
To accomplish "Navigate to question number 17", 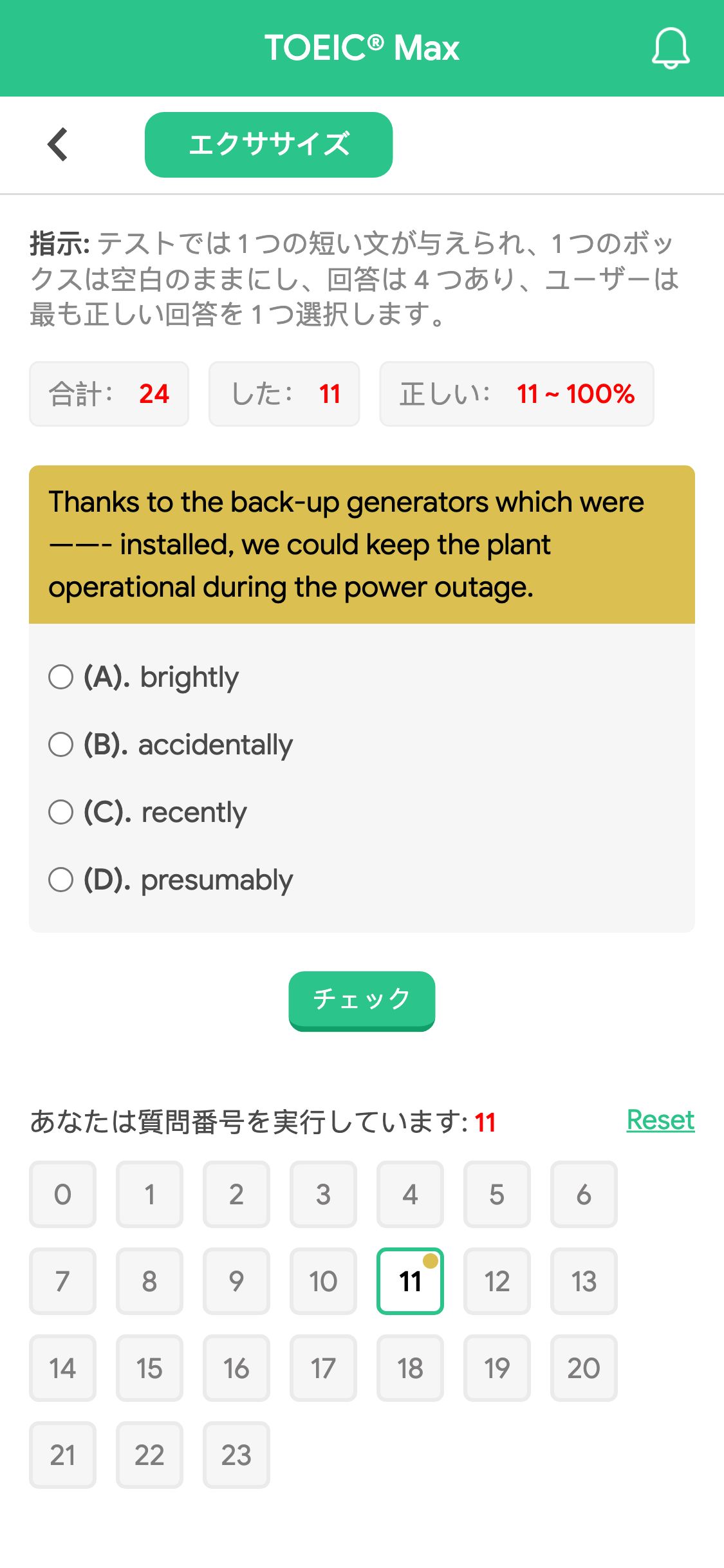I will [323, 1368].
